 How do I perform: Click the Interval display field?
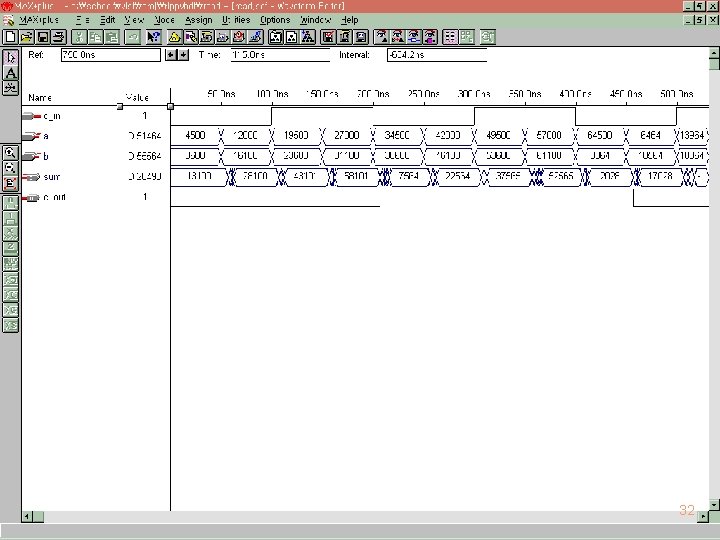pyautogui.click(x=437, y=55)
